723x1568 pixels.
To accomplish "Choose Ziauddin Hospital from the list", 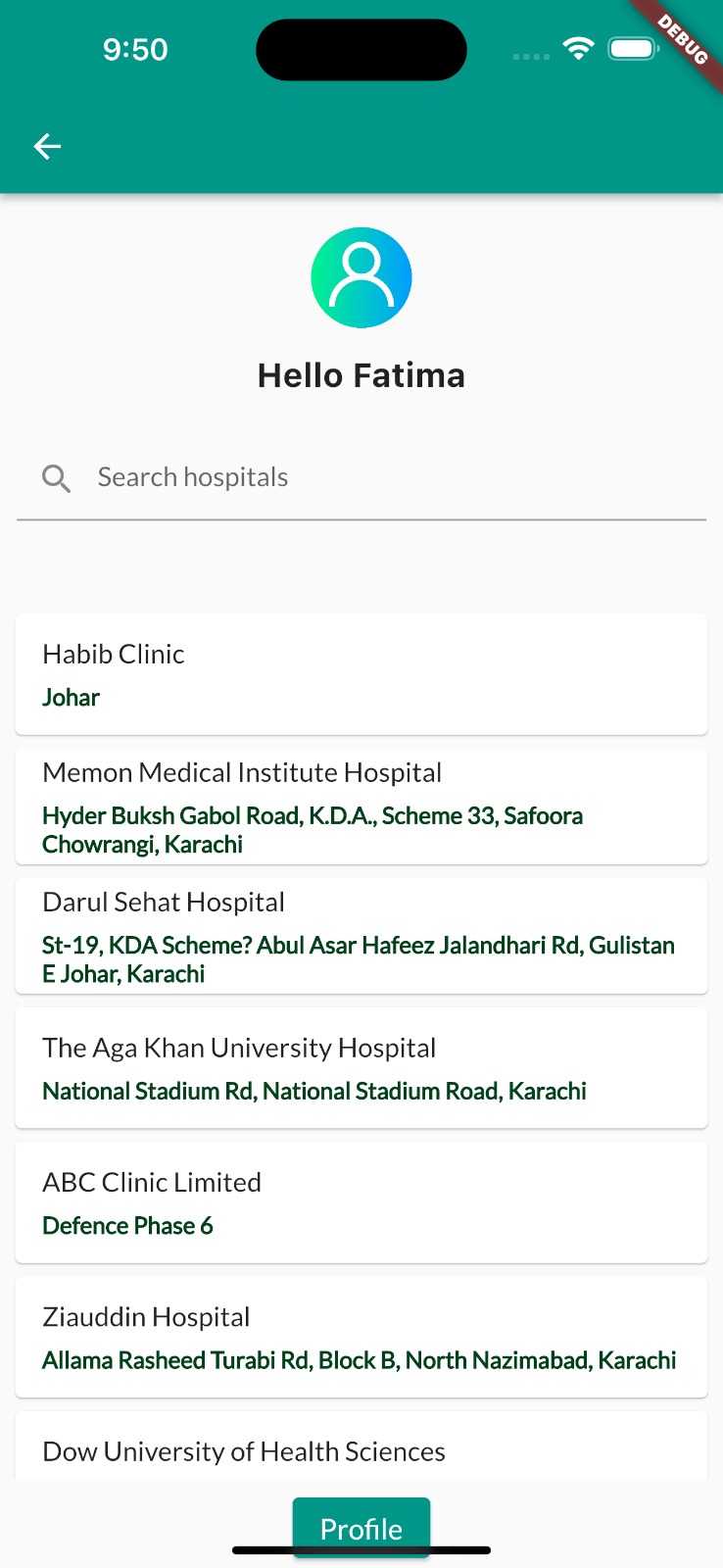I will 361,1337.
